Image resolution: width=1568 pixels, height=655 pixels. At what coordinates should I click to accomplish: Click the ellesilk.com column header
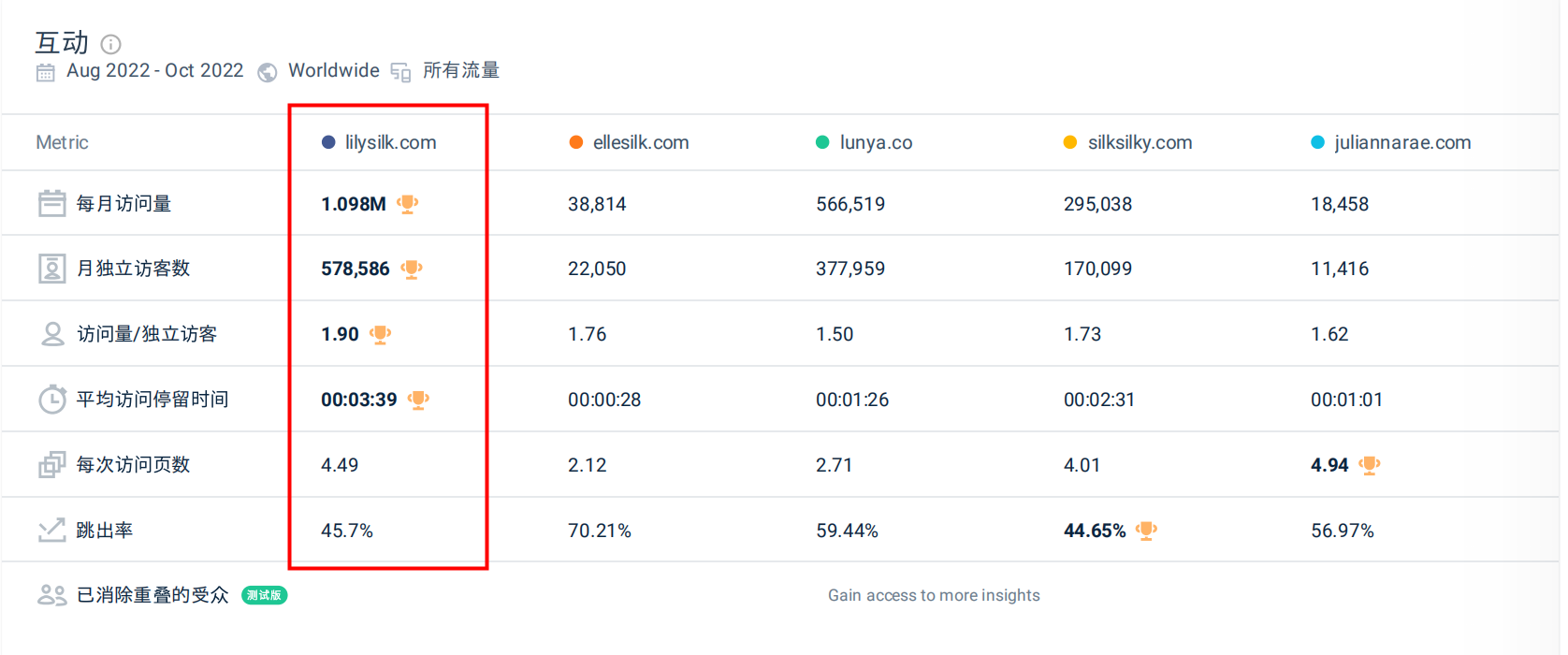click(641, 142)
